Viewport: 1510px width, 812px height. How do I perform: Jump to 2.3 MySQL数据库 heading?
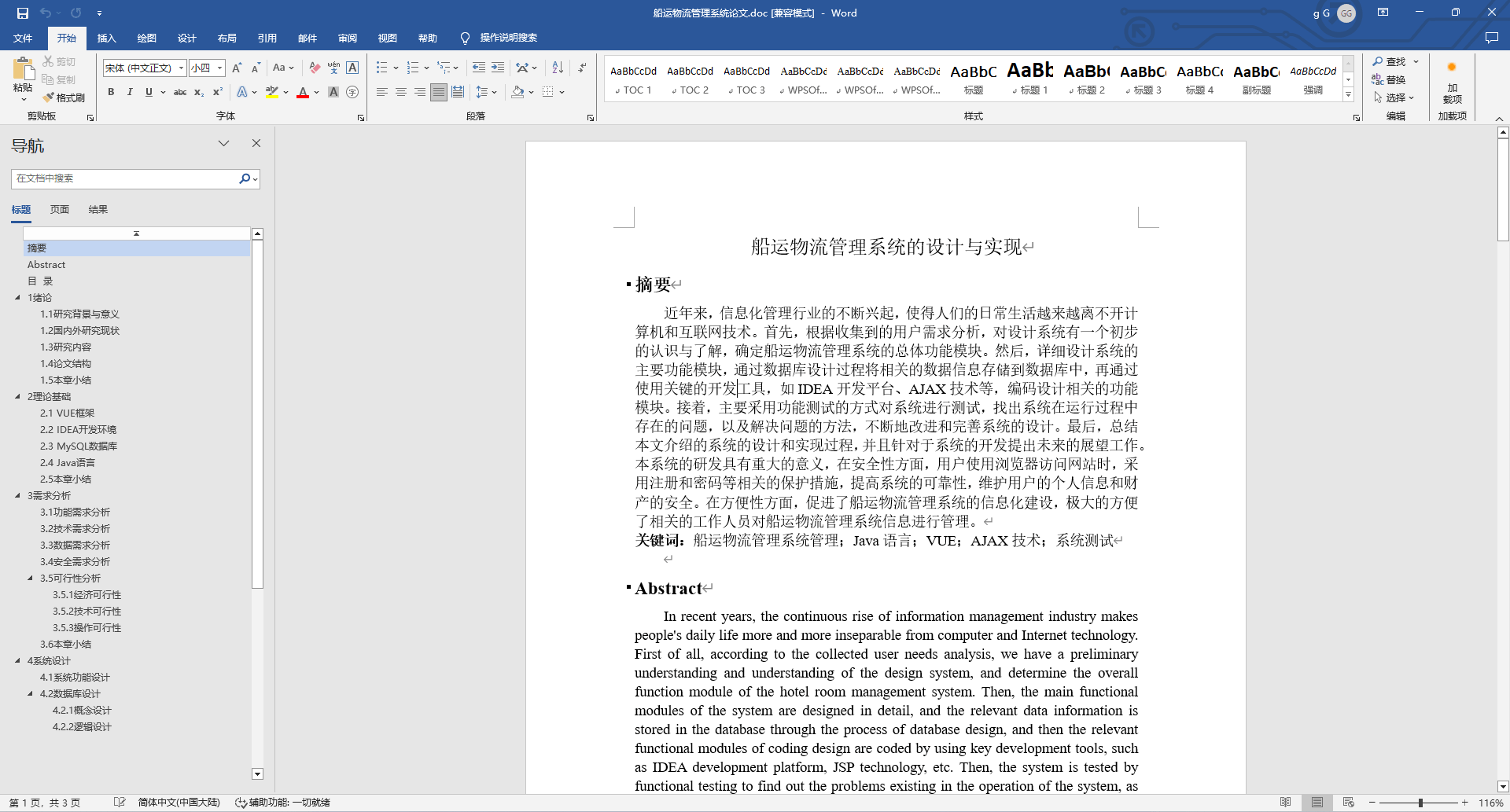point(79,446)
